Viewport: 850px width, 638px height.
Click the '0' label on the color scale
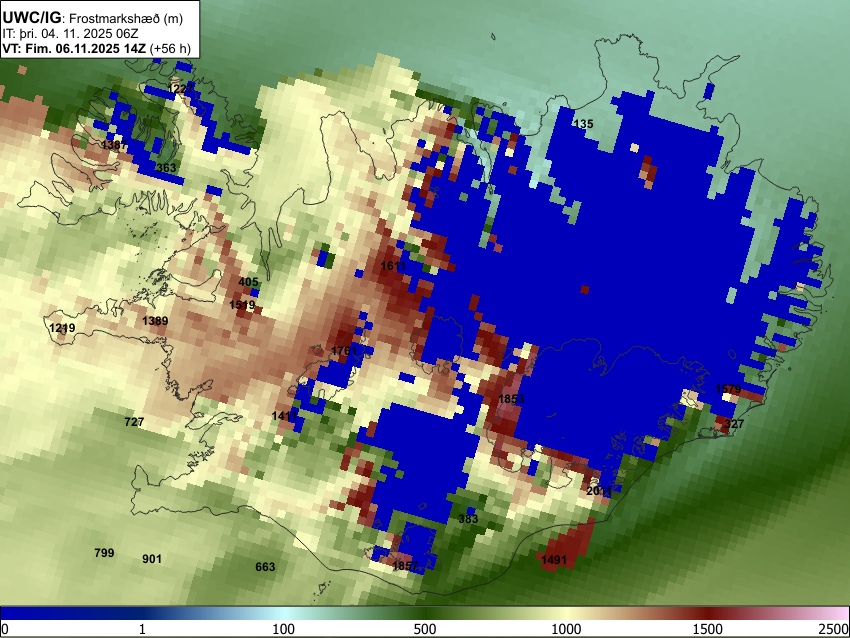tap(5, 629)
